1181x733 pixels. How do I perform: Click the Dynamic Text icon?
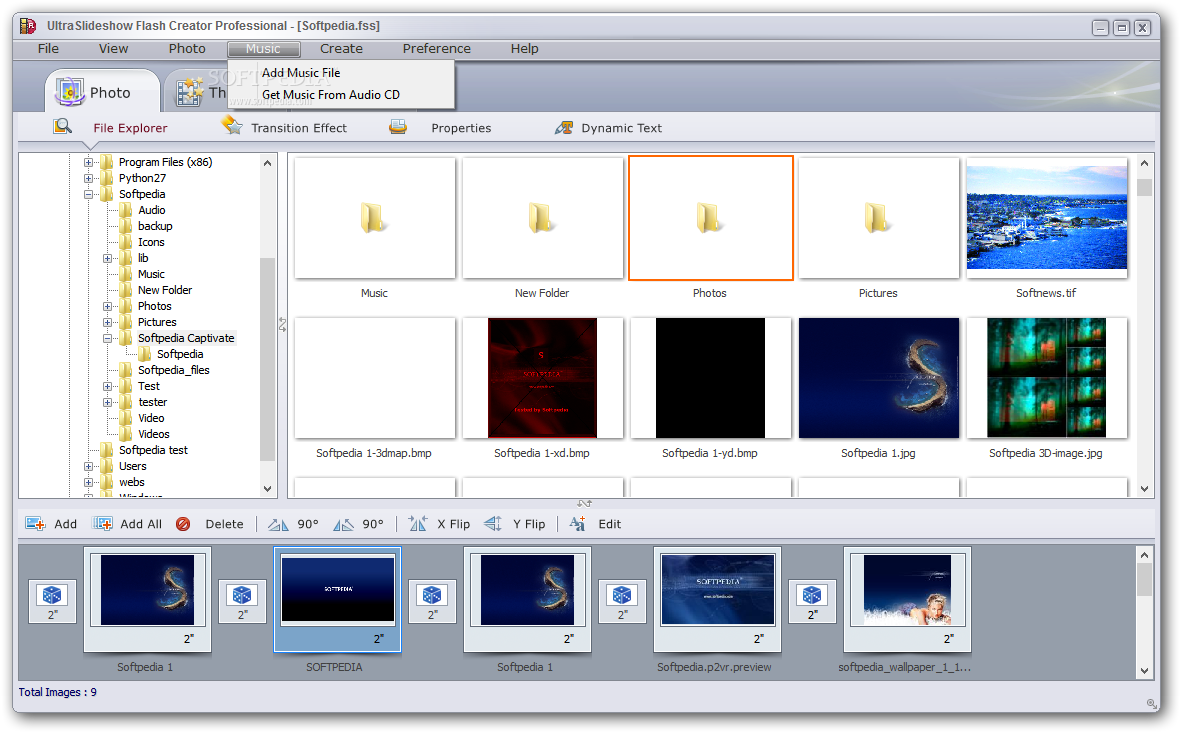[563, 127]
